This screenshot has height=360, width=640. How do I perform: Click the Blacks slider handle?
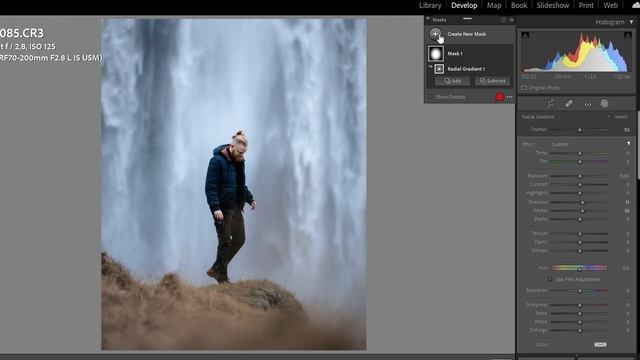(x=580, y=219)
